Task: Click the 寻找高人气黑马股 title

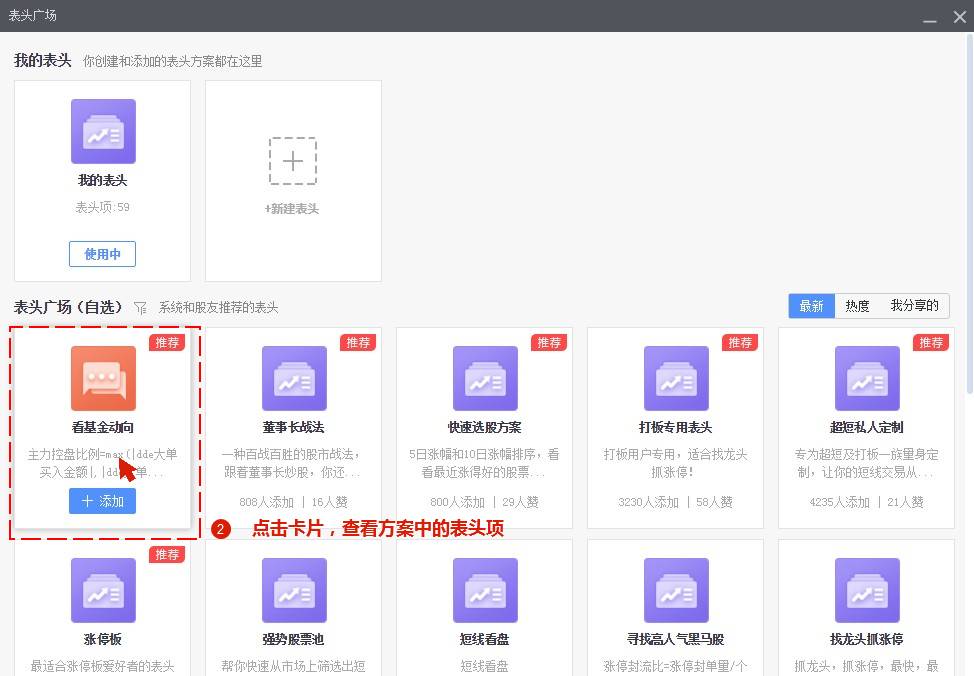Action: (675, 639)
